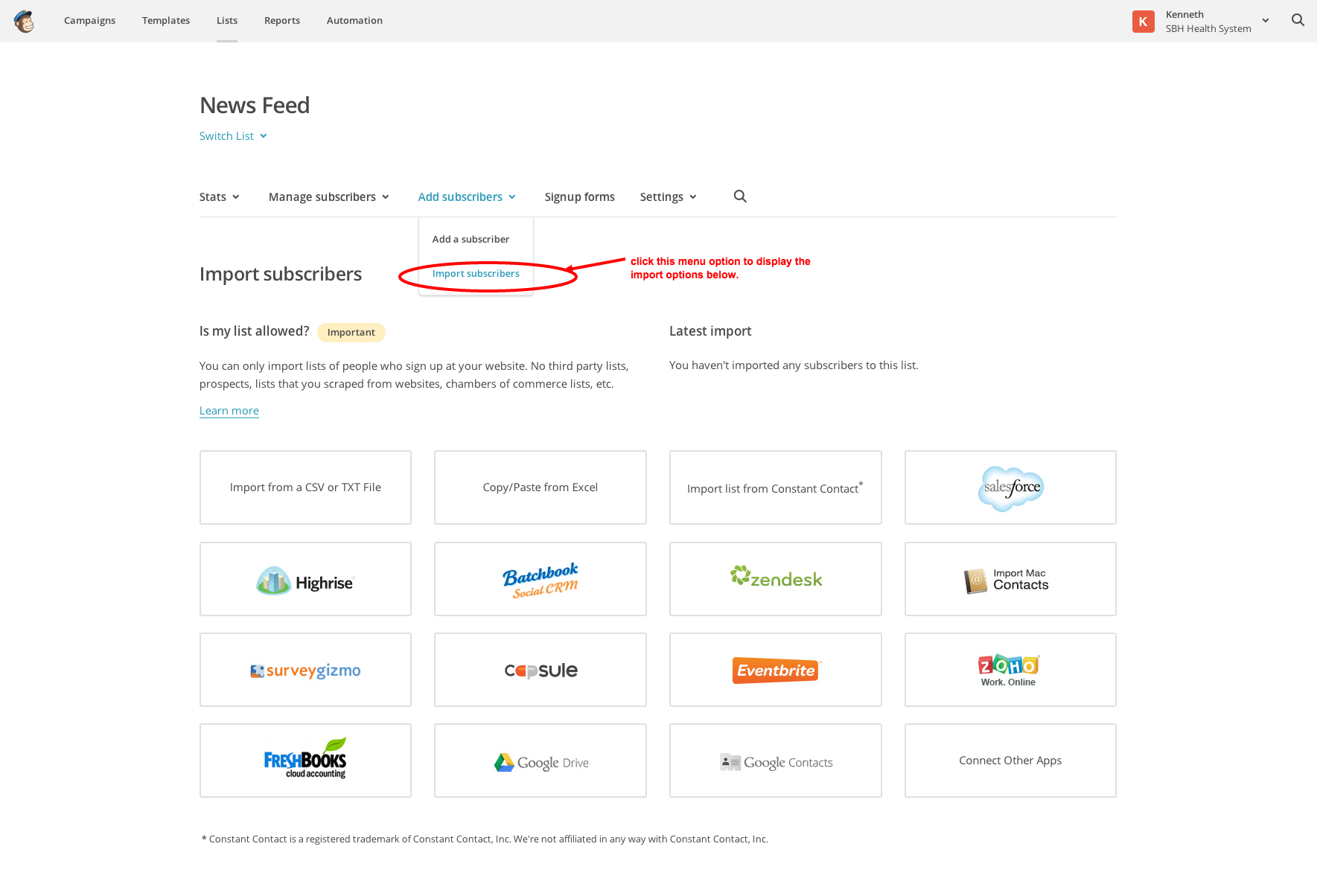
Task: Click Import from a CSV or TXT File
Action: pyautogui.click(x=305, y=487)
